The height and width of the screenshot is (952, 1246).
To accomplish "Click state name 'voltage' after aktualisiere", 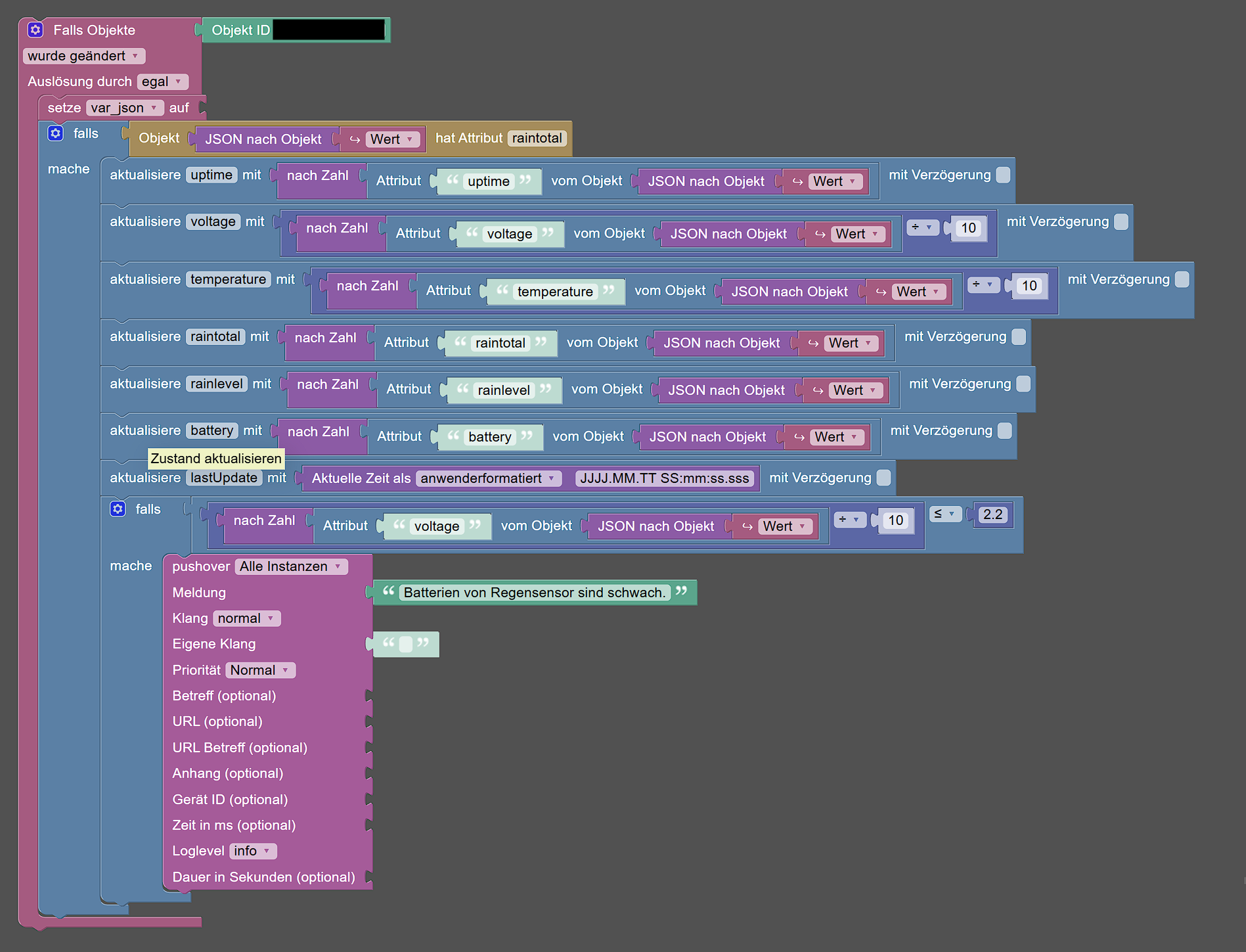I will 213,221.
